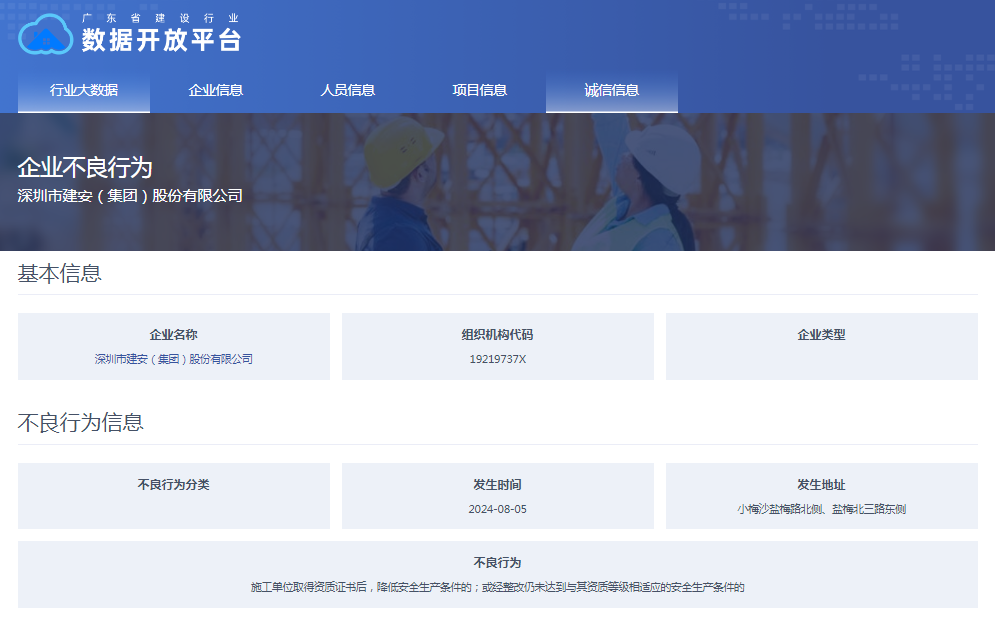Image resolution: width=995 pixels, height=628 pixels.
Task: Open the 诚信信息 tab
Action: point(612,90)
